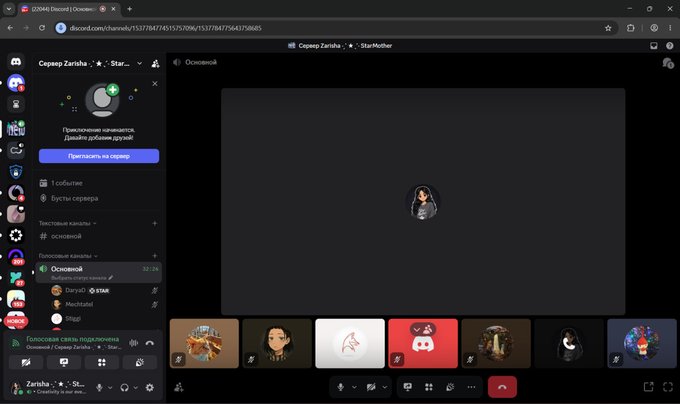680x404 pixels.
Task: Pop out the call window
Action: 648,387
